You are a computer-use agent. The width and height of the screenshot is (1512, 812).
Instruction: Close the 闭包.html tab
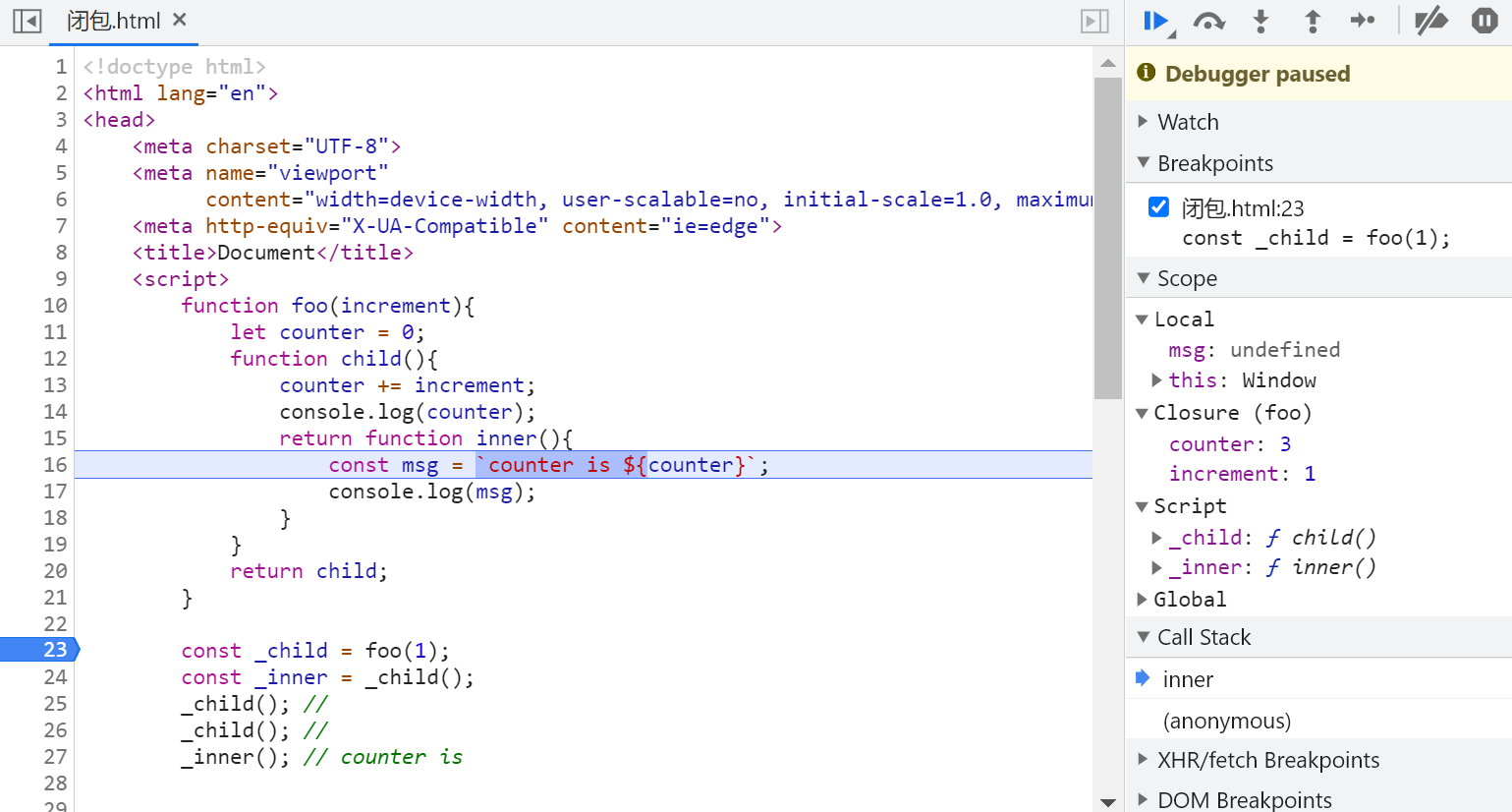[180, 20]
